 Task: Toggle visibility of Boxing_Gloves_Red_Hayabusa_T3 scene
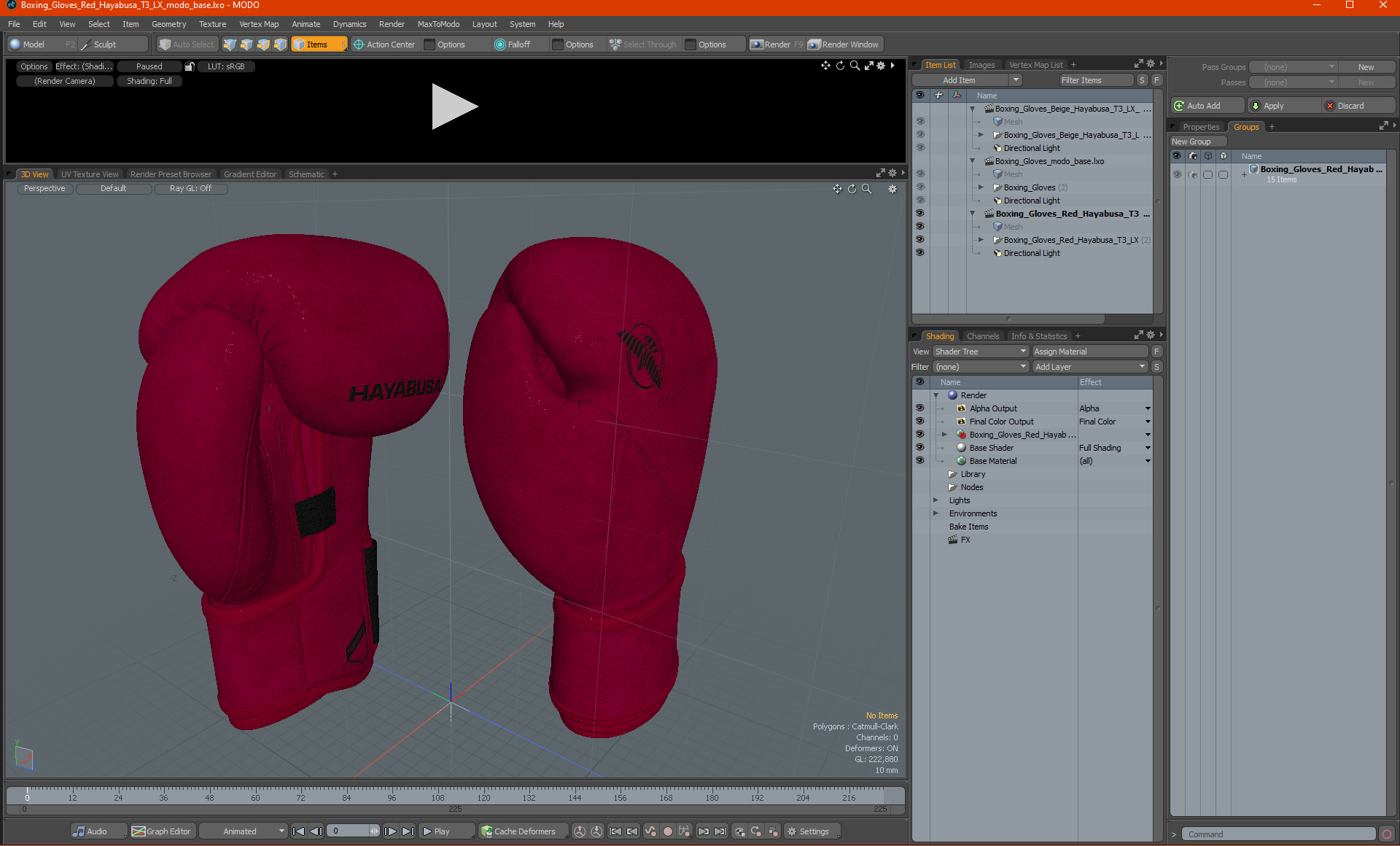tap(920, 214)
